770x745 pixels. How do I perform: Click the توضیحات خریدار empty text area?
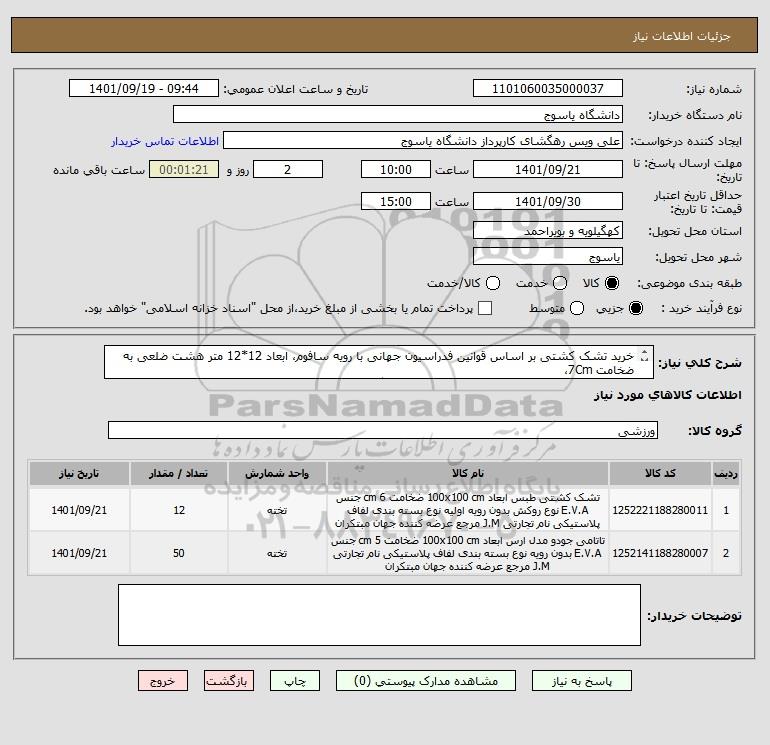379,615
